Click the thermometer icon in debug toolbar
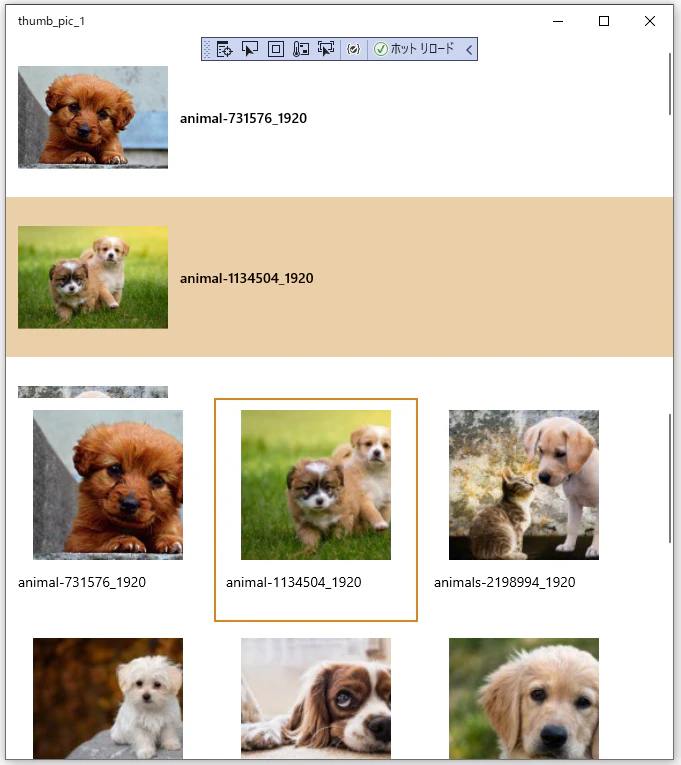 [301, 49]
